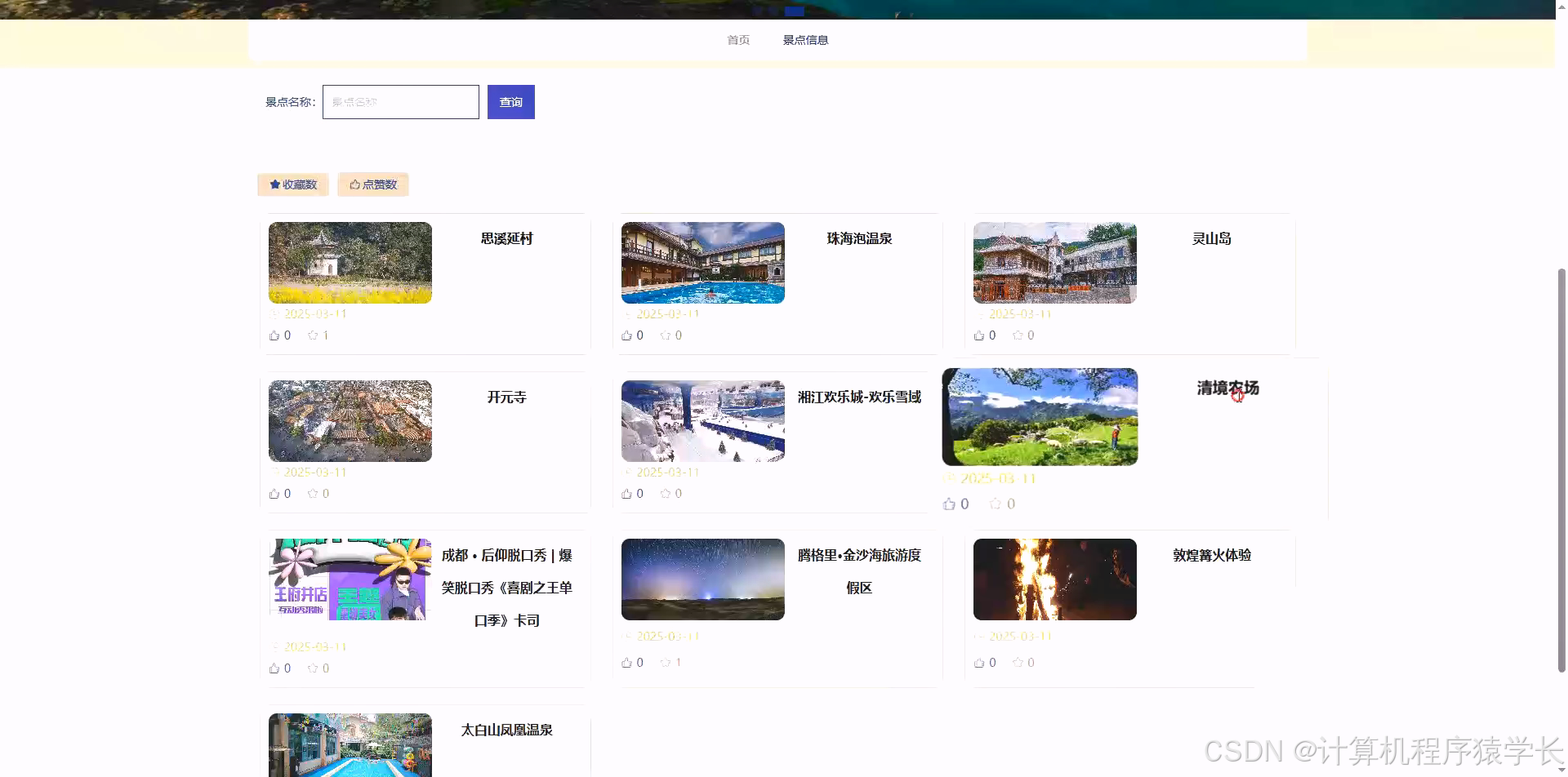Screen dimensions: 1568x777
Task: Star the 湘江欢乐城-欢乐雪域 card
Action: [x=666, y=493]
